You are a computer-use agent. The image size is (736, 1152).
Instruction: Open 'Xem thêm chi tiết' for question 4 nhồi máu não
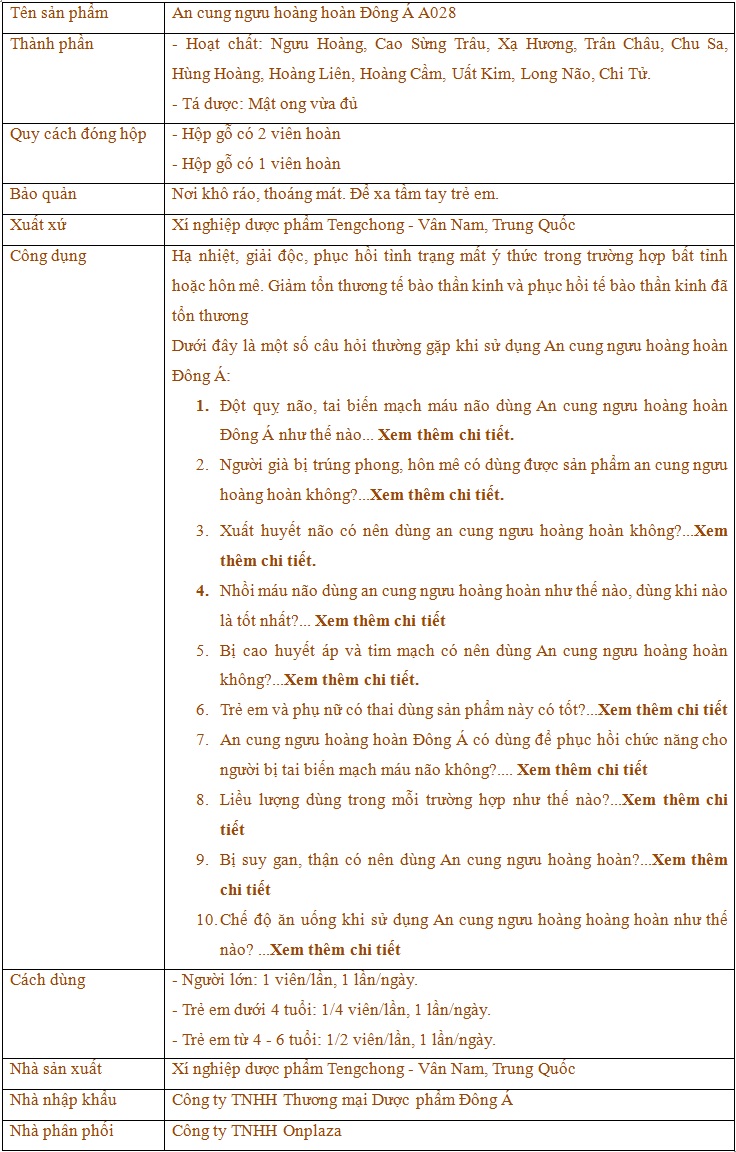click(x=380, y=621)
